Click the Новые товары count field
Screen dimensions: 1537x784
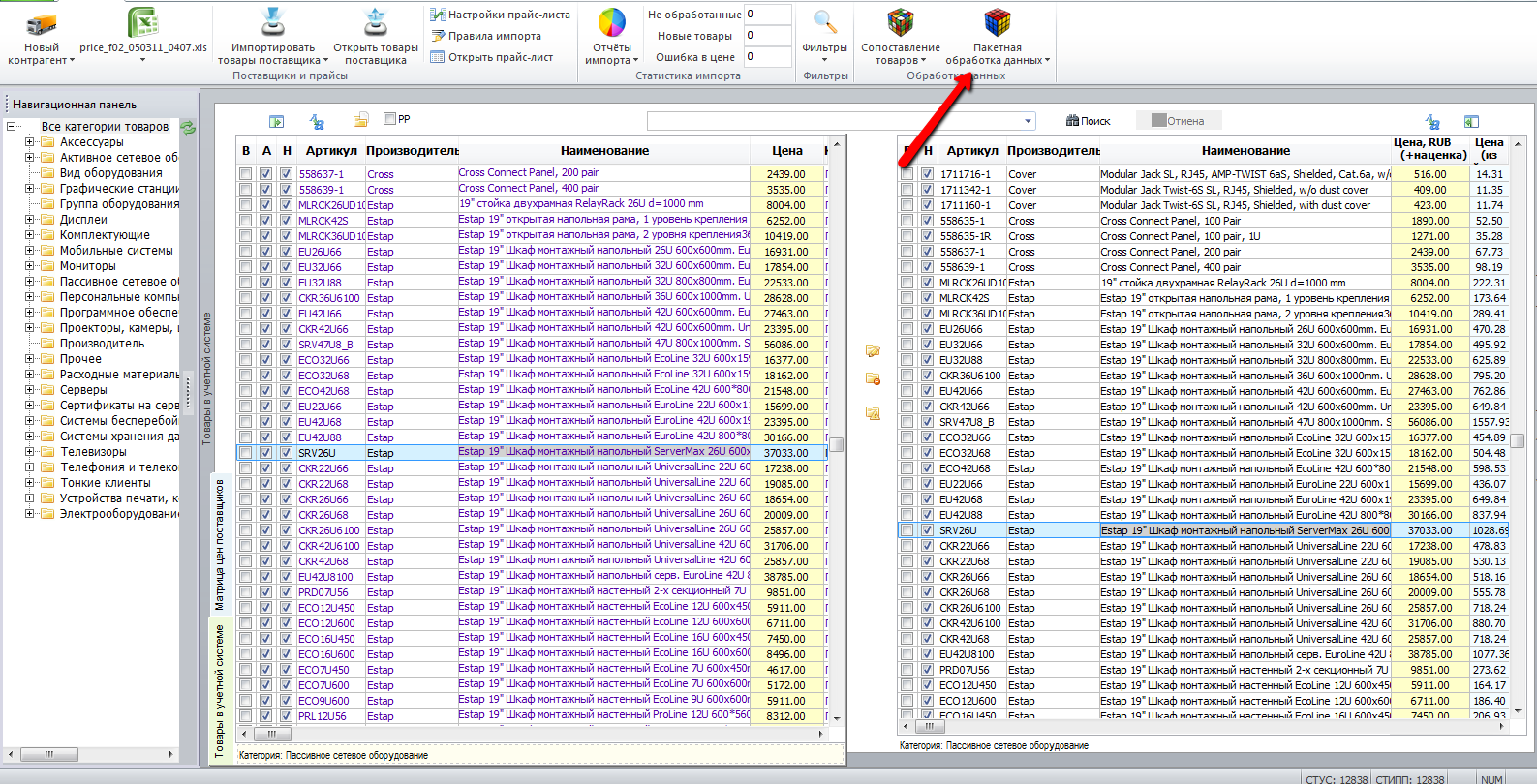pyautogui.click(x=769, y=36)
